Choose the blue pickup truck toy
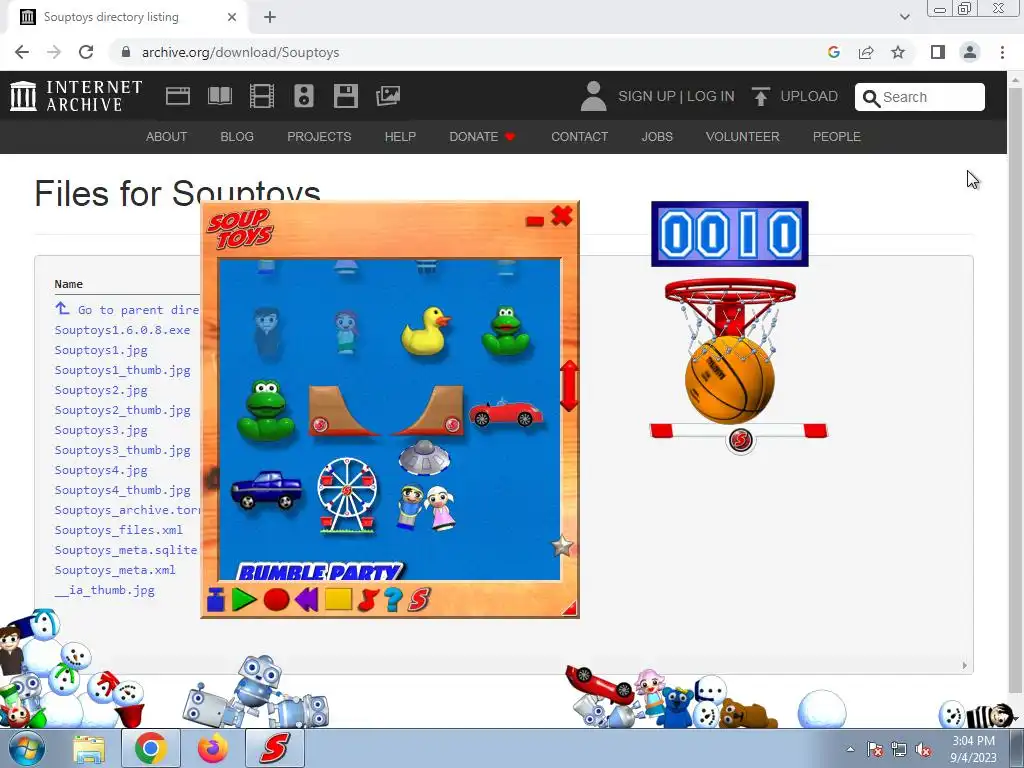The width and height of the screenshot is (1024, 768). (266, 490)
